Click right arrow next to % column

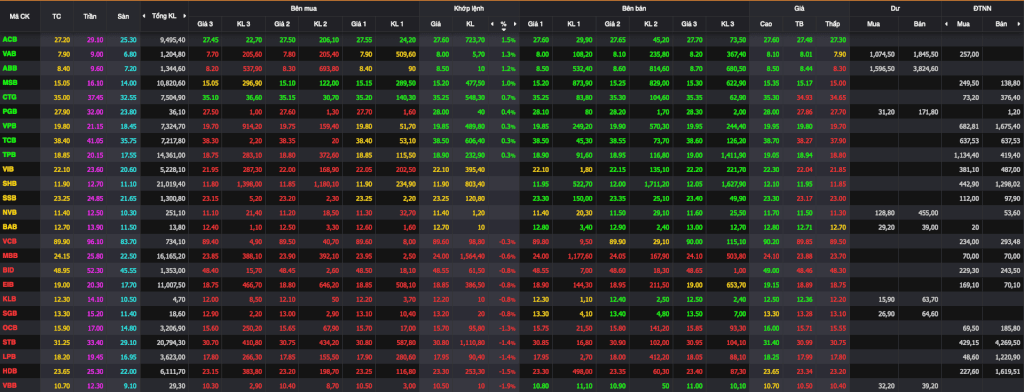click(515, 24)
